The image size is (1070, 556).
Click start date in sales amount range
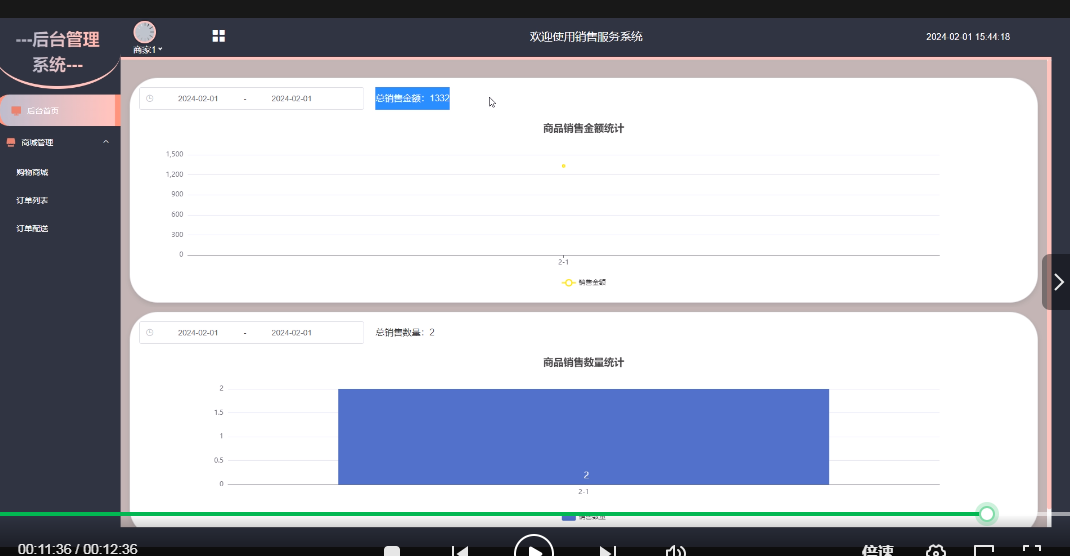point(198,98)
